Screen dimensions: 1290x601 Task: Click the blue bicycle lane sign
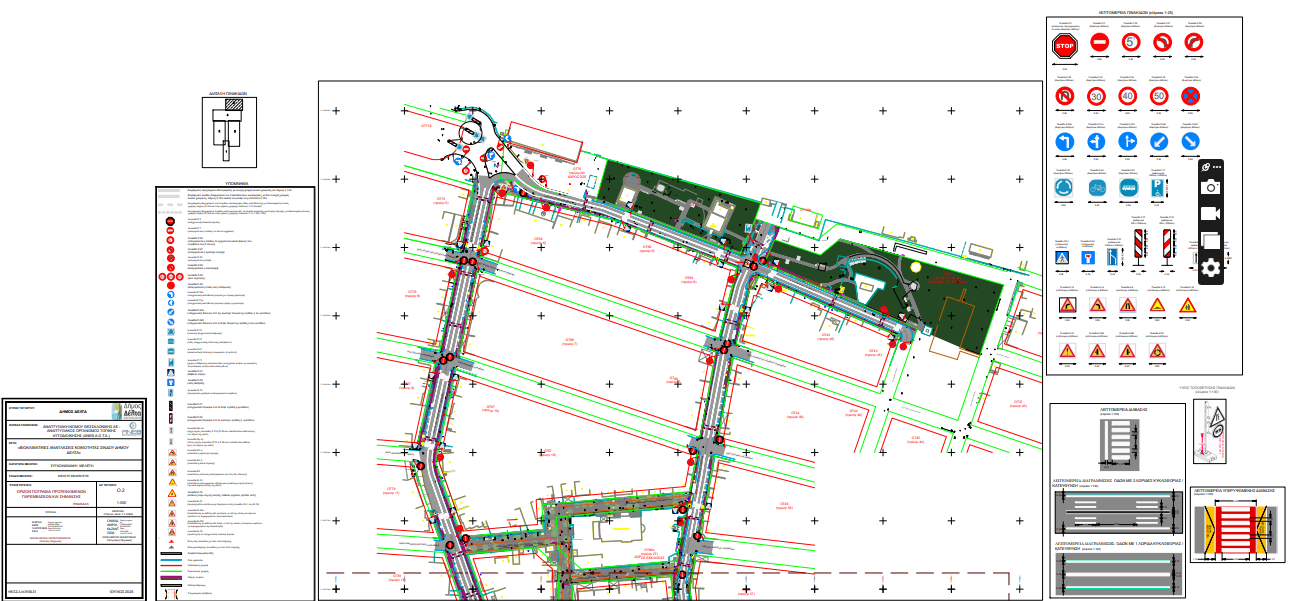(x=1097, y=186)
